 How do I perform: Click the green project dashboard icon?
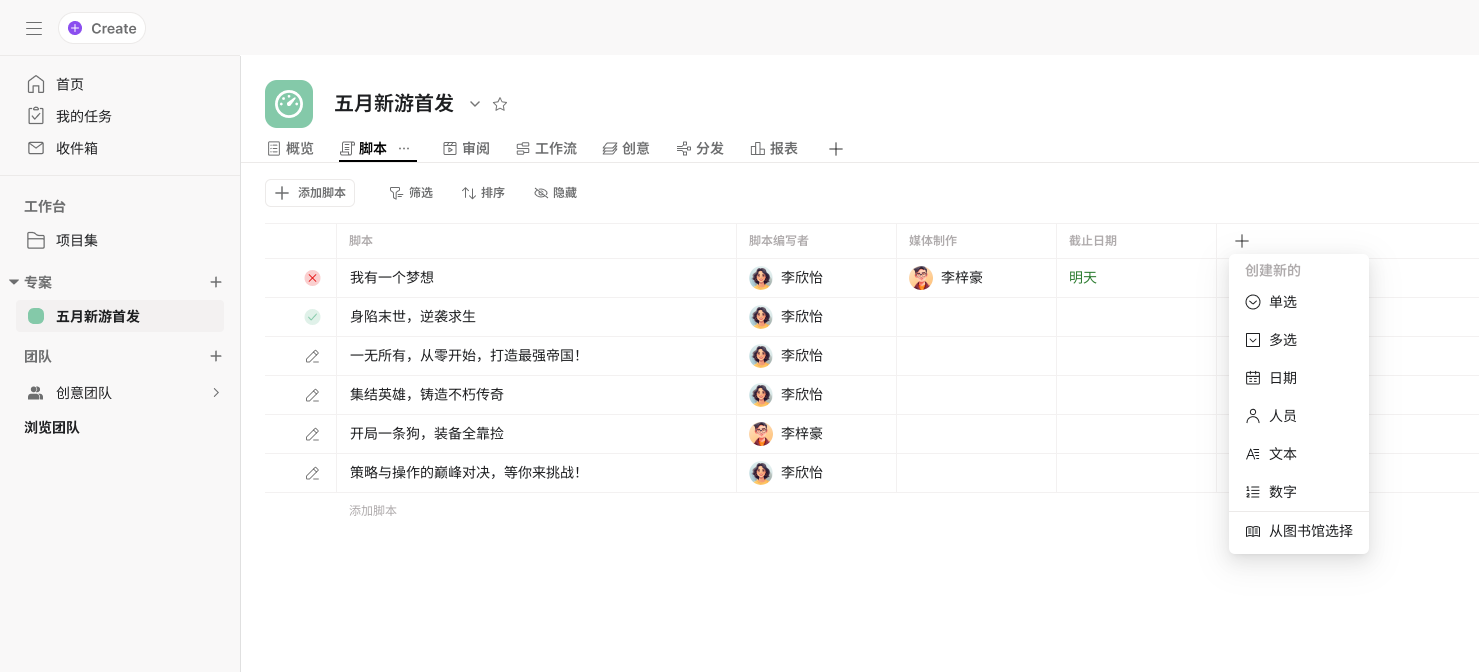pos(289,104)
